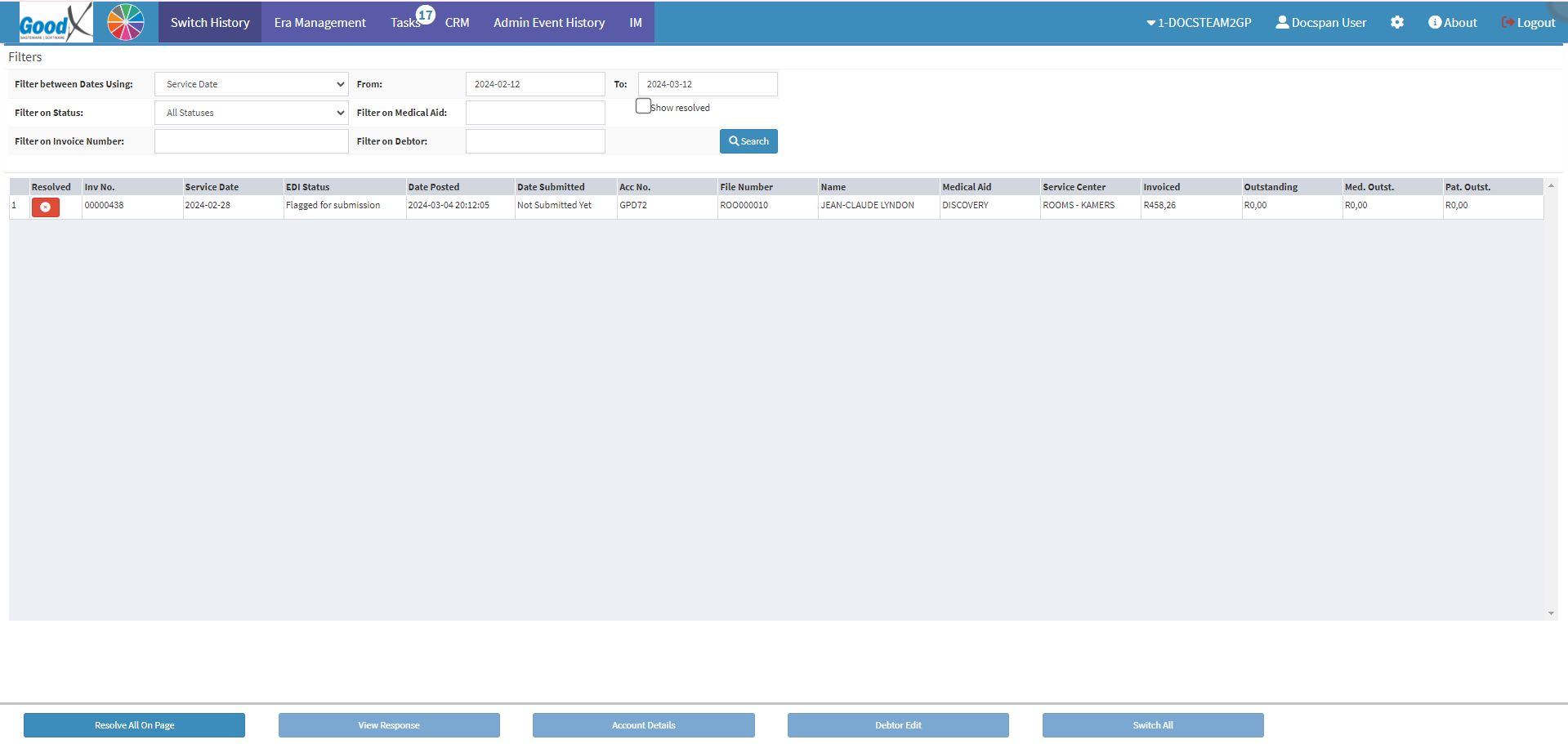Viewport: 1568px width, 744px height.
Task: Click the red unresolved status icon
Action: pos(46,207)
